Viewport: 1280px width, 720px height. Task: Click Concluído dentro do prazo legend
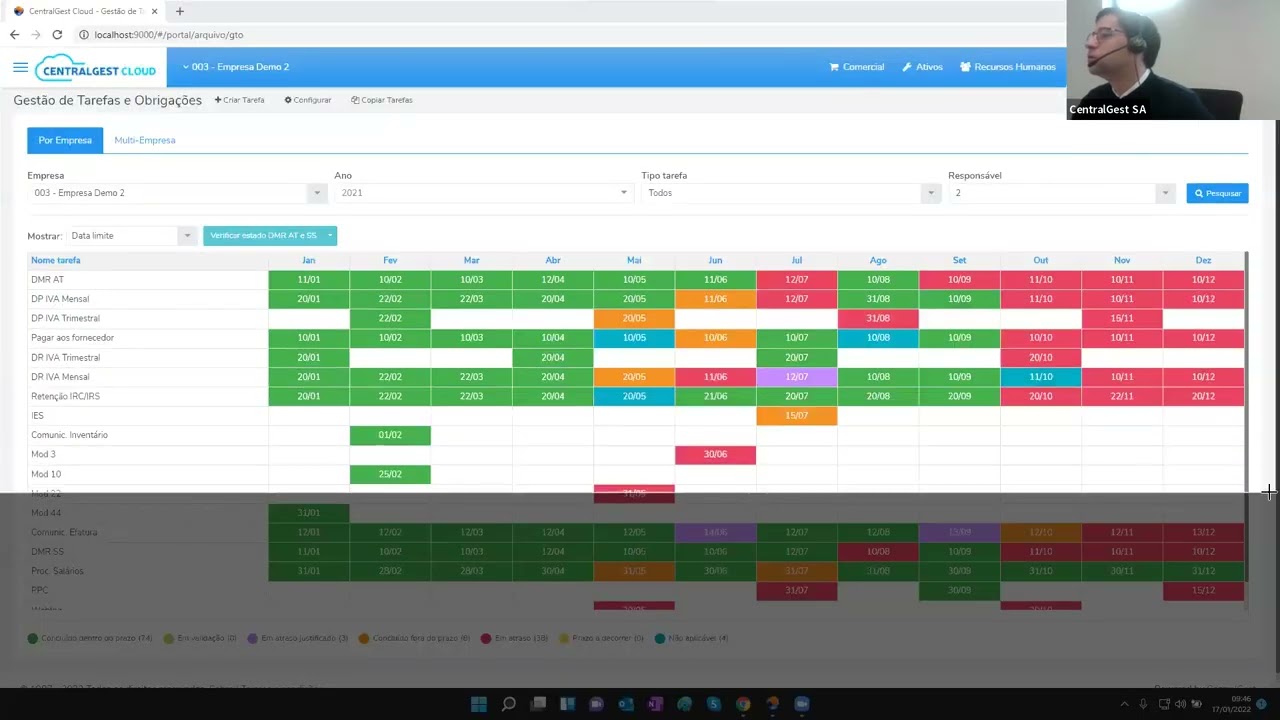tap(90, 638)
